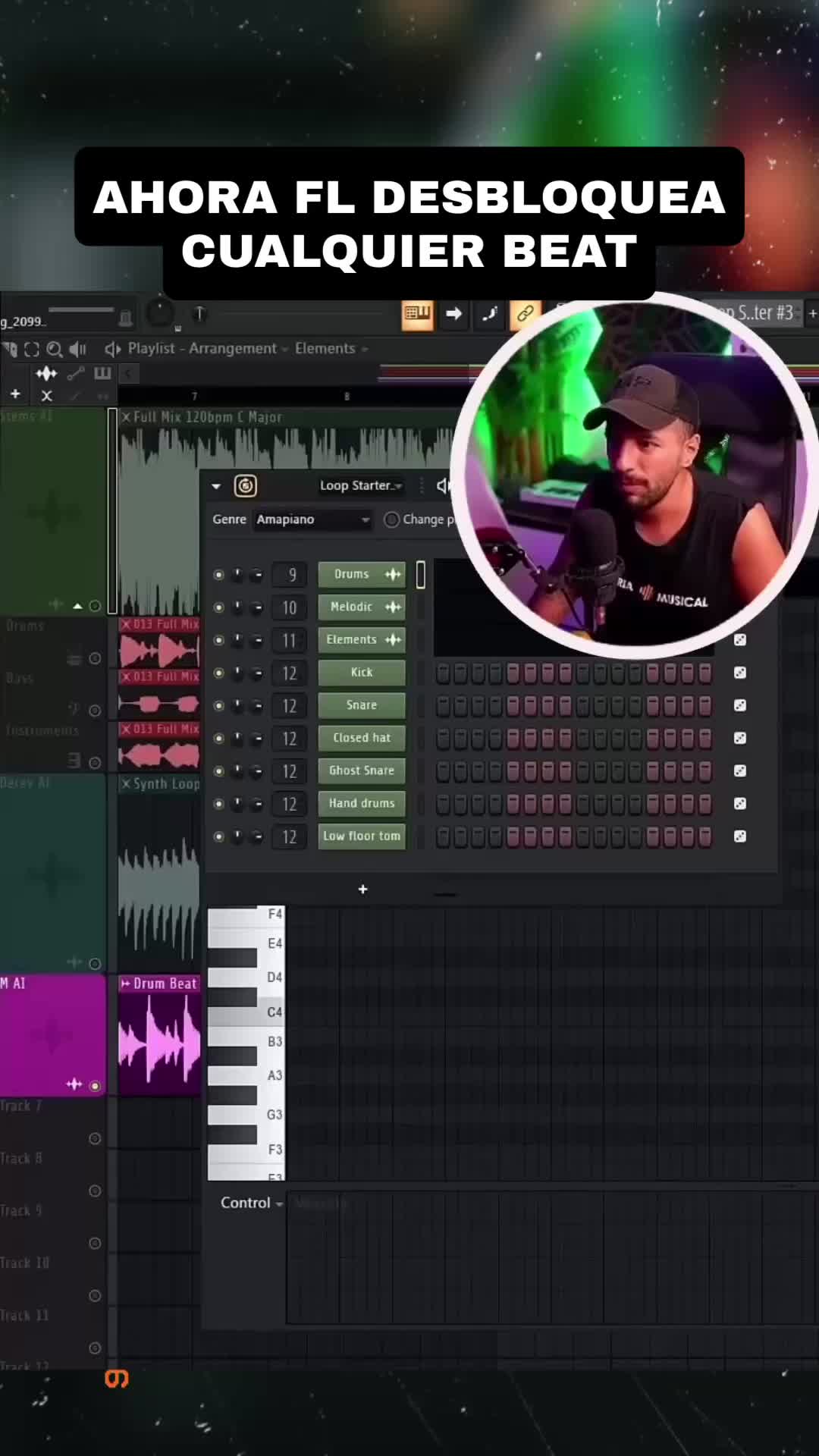The image size is (819, 1456).
Task: Click the A3 key on the piano roll keyboard
Action: pyautogui.click(x=246, y=1076)
